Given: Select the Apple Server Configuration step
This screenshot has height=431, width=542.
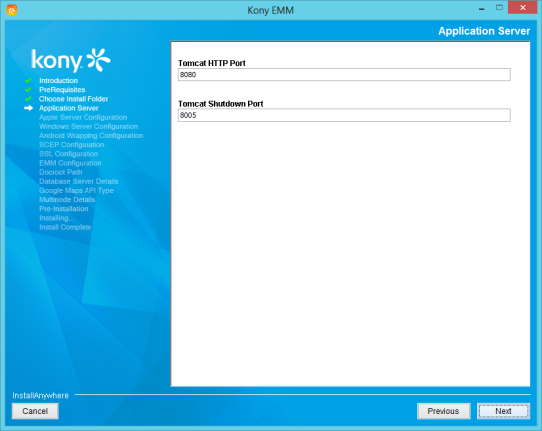Looking at the screenshot, I should coord(83,117).
